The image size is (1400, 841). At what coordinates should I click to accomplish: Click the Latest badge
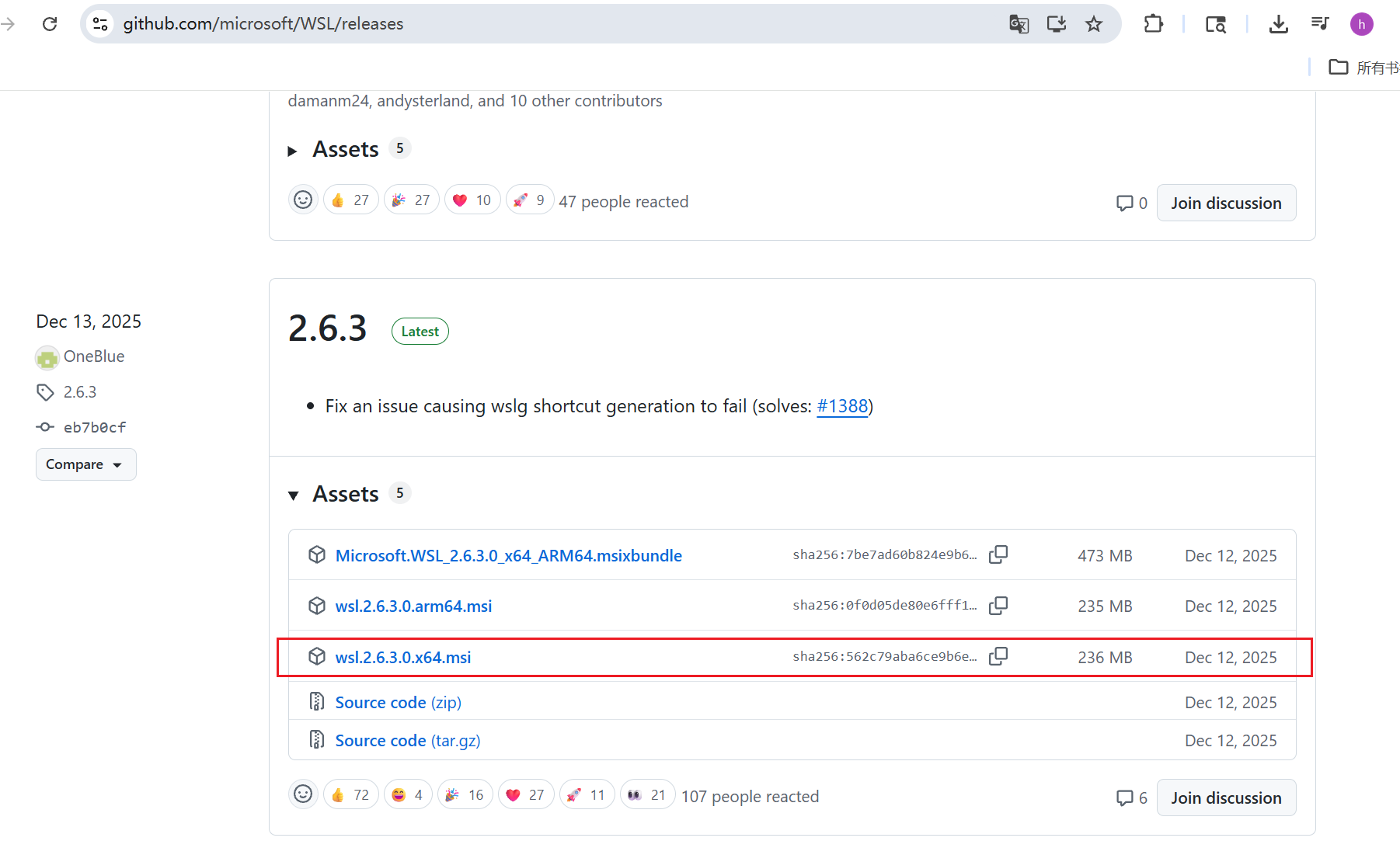[420, 331]
